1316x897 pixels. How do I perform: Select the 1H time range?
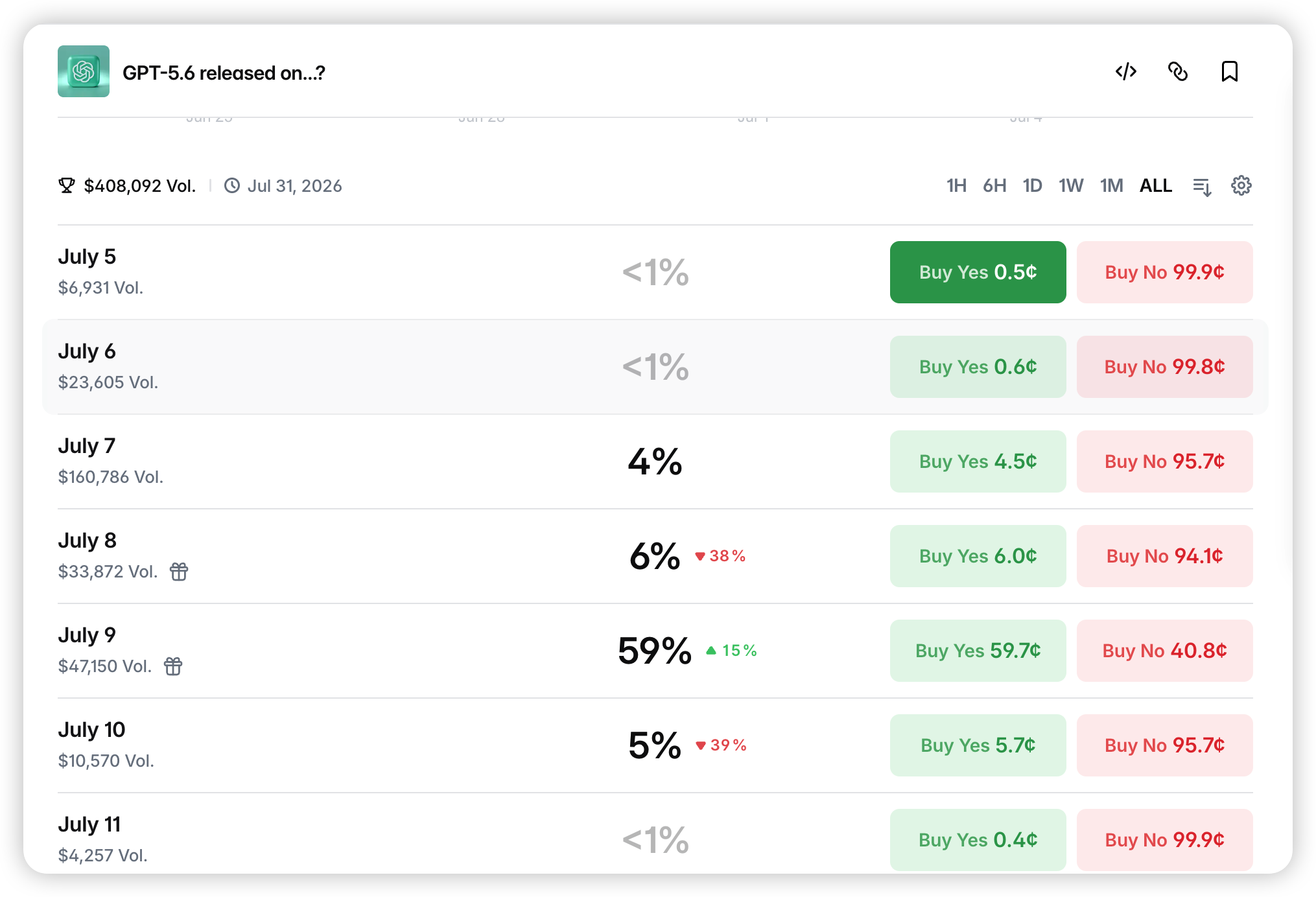coord(956,186)
